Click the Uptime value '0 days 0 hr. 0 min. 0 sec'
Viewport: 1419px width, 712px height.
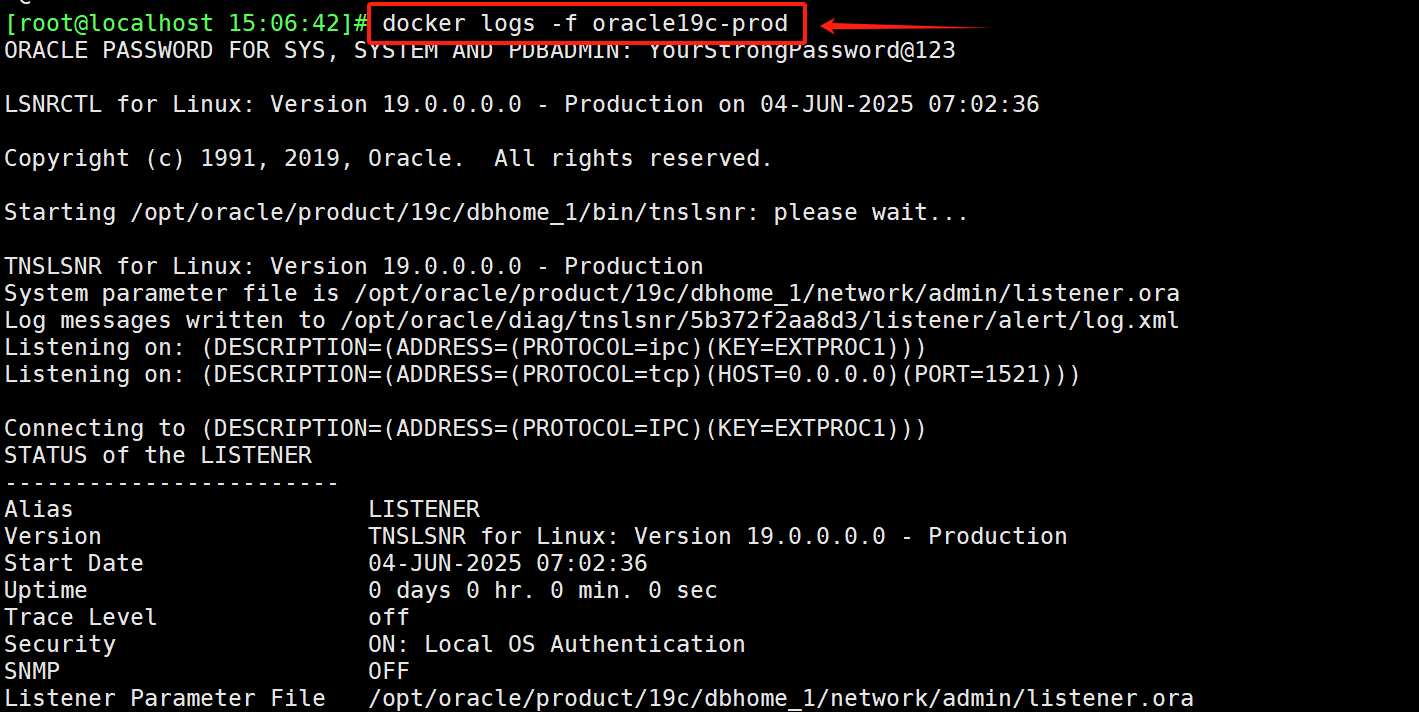(543, 590)
